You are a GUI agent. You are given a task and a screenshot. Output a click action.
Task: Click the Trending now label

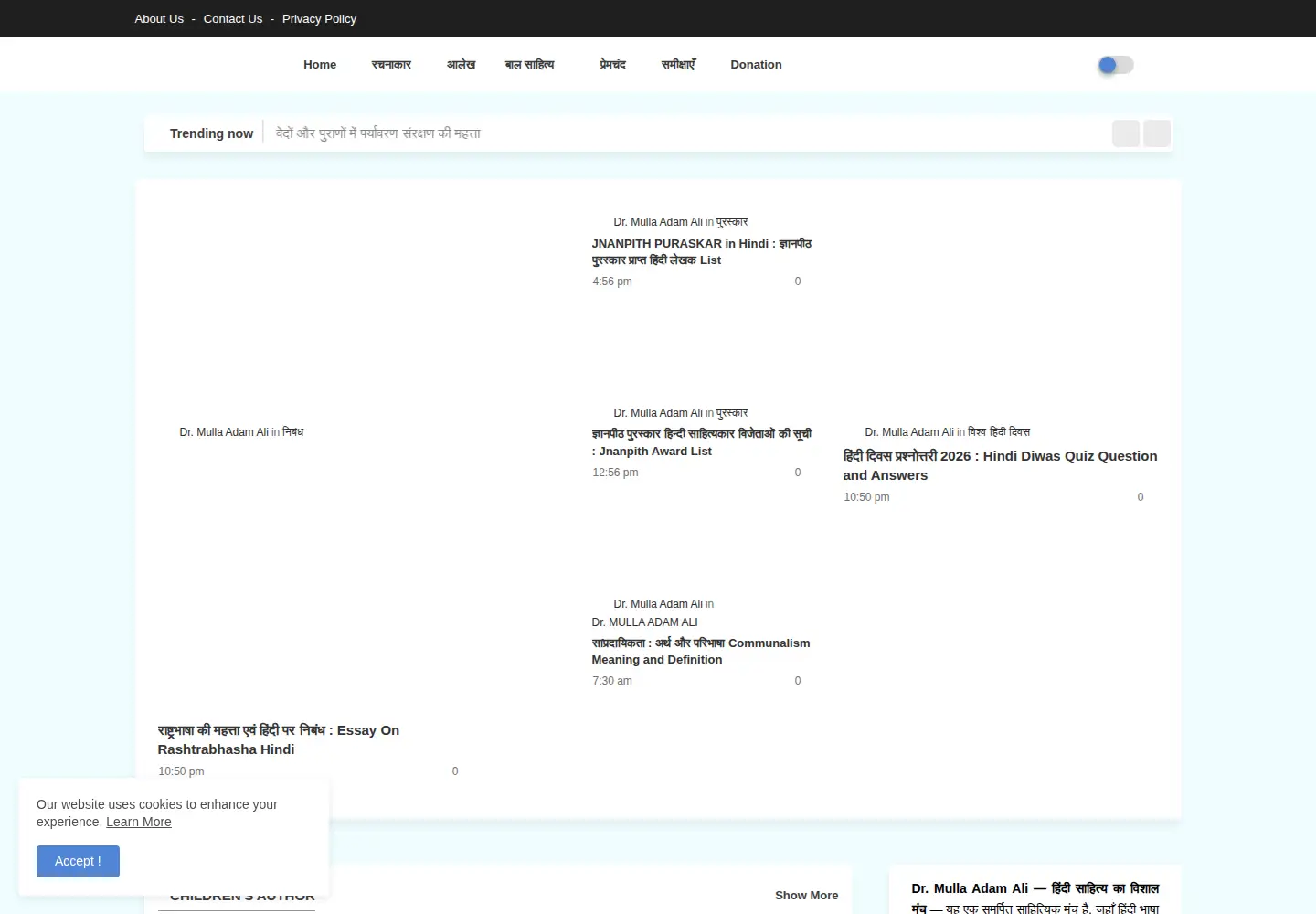click(211, 133)
